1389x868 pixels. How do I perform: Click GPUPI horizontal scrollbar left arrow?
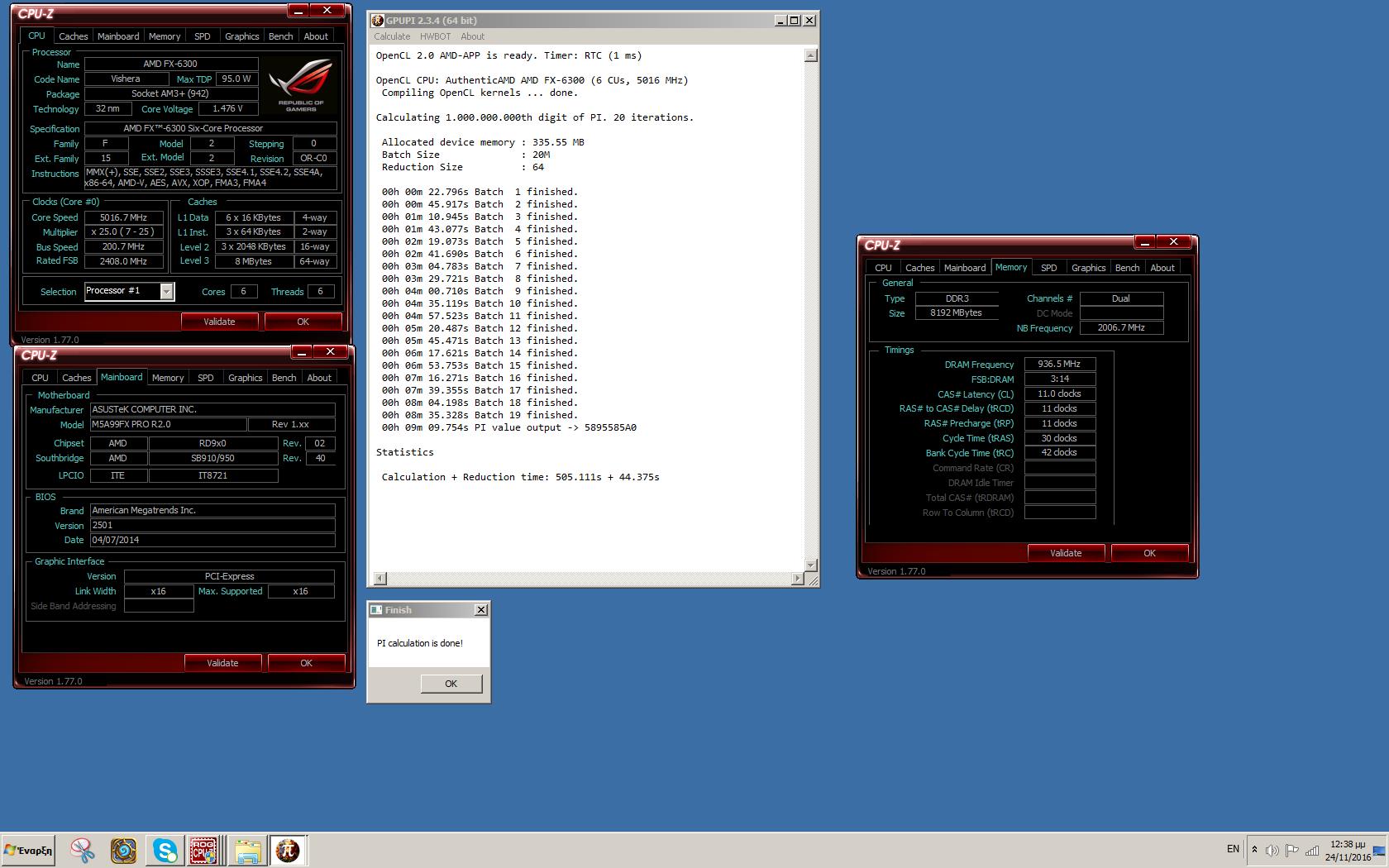click(x=379, y=579)
